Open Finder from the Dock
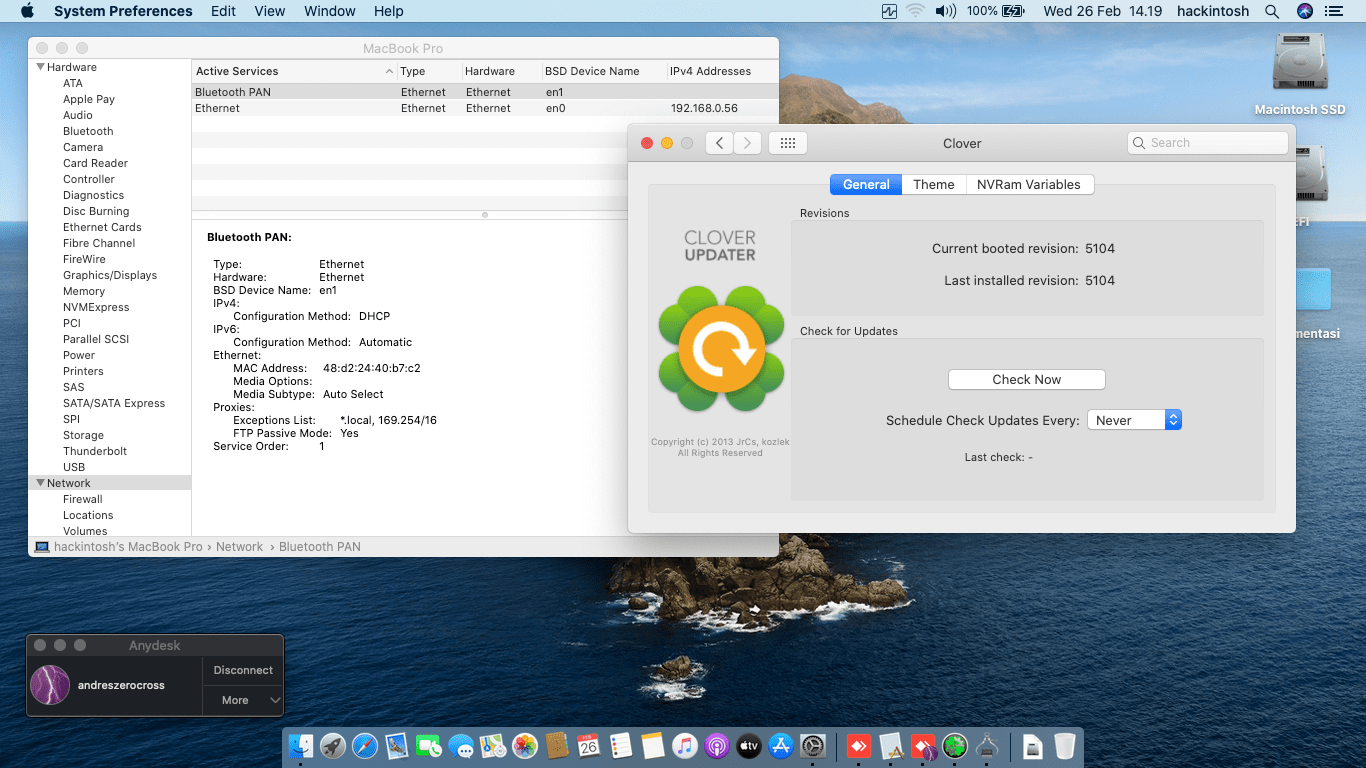 coord(301,746)
